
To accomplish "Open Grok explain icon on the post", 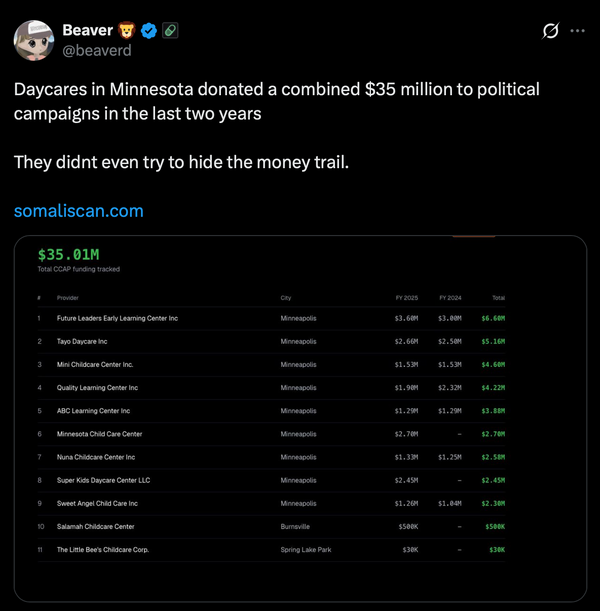I will 550,31.
